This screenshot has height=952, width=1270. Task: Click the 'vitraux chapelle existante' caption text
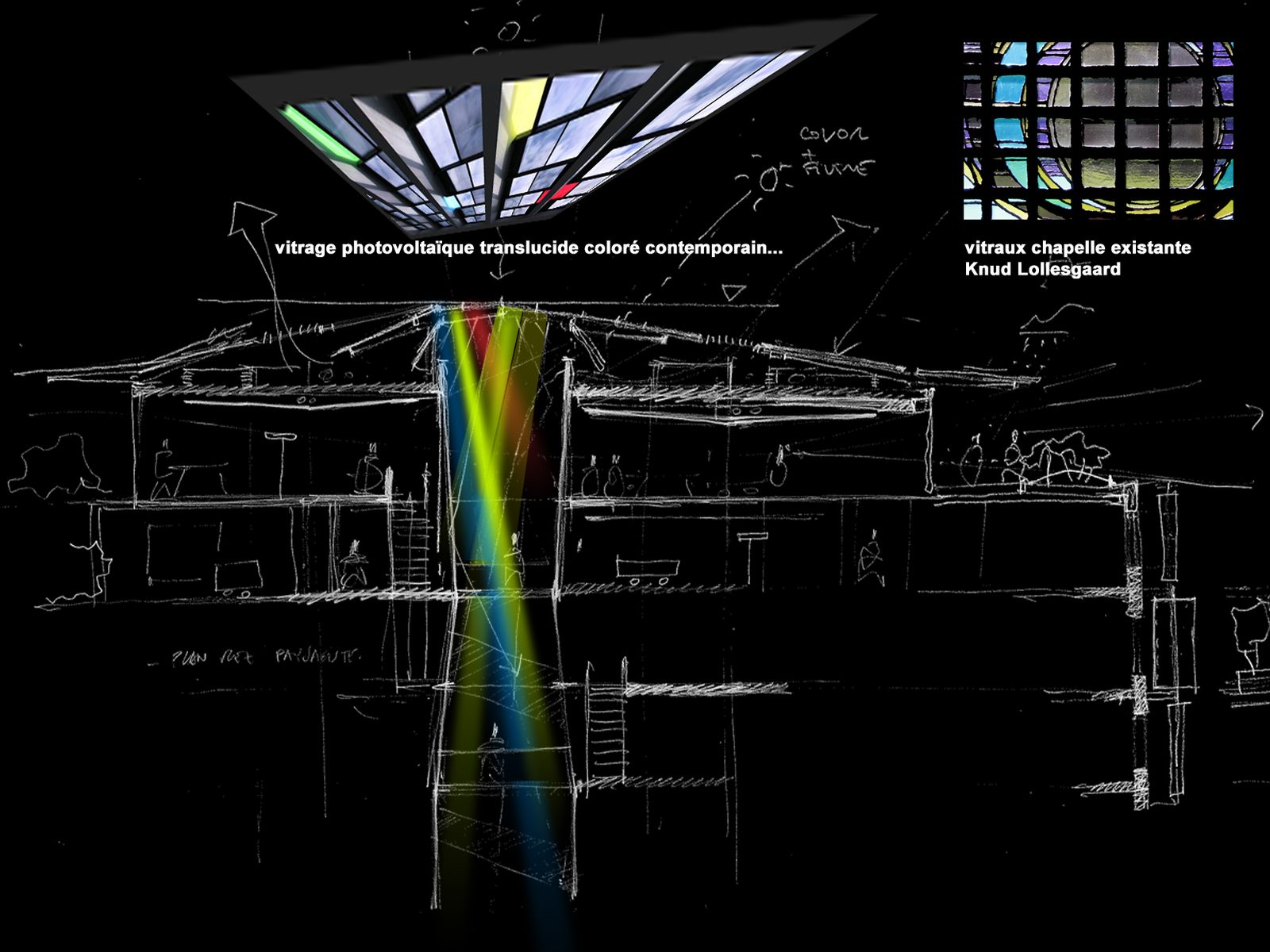click(x=1078, y=248)
